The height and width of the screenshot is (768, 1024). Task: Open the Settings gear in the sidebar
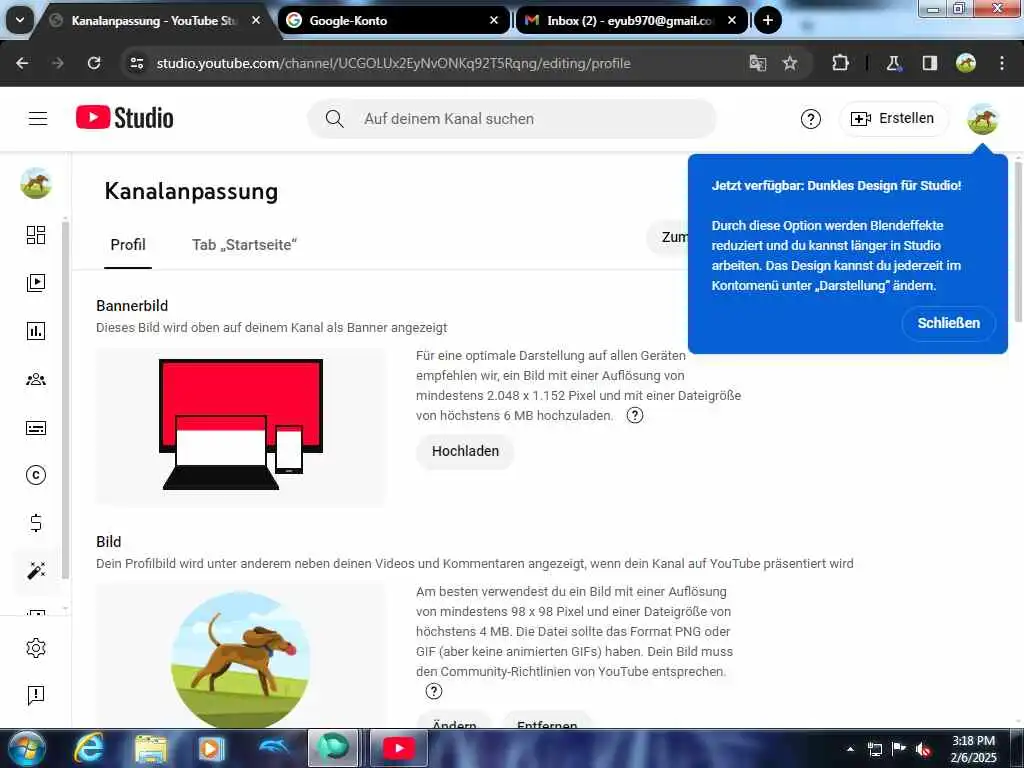point(36,648)
